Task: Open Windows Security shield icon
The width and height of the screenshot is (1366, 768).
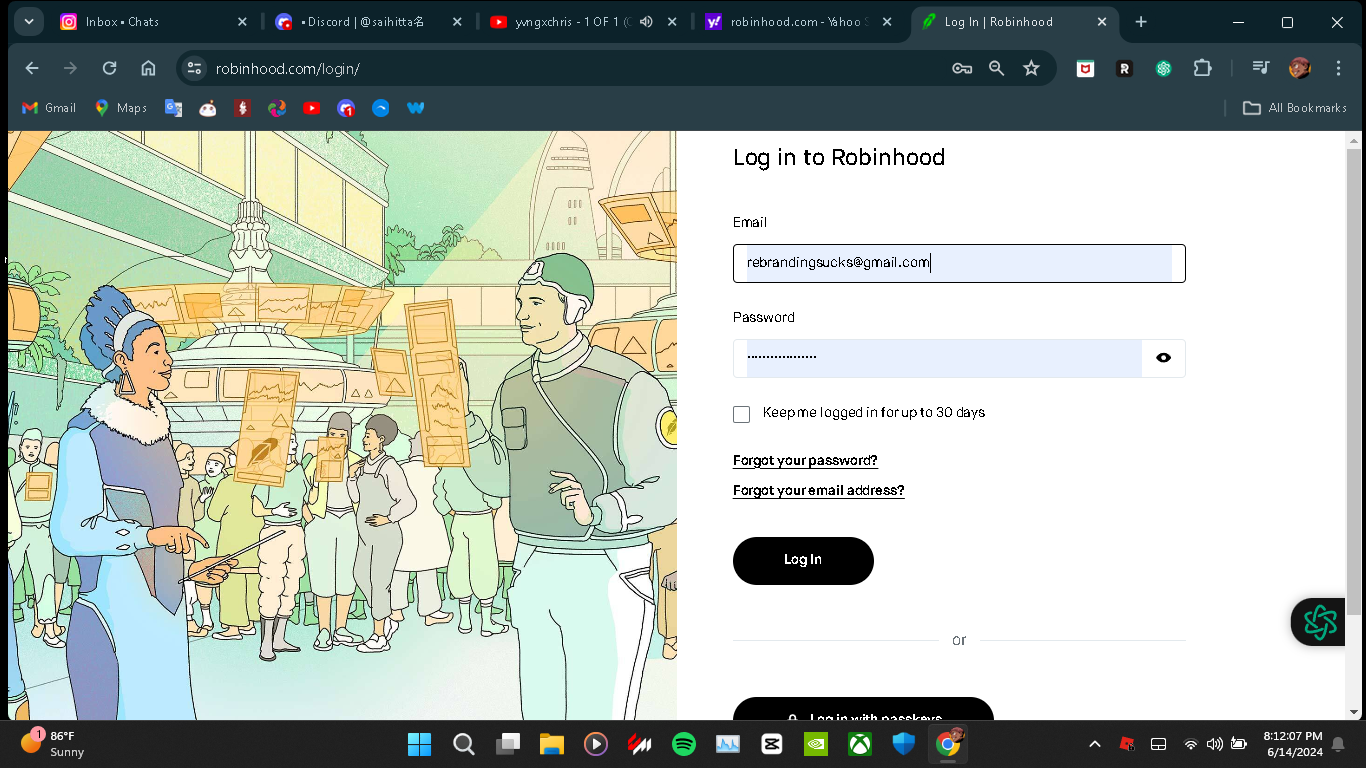Action: 904,744
